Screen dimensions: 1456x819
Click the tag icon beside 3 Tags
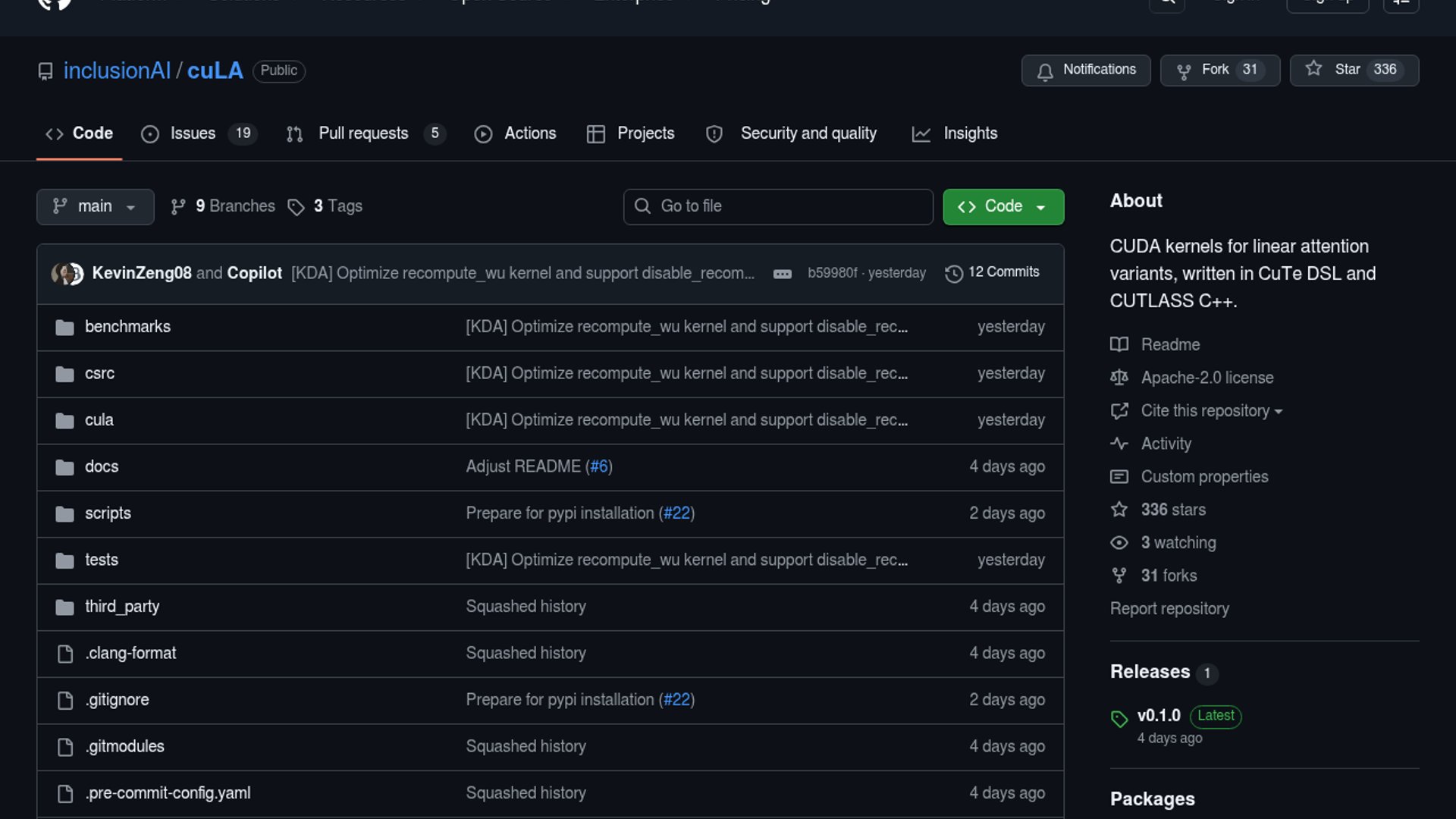click(x=296, y=207)
